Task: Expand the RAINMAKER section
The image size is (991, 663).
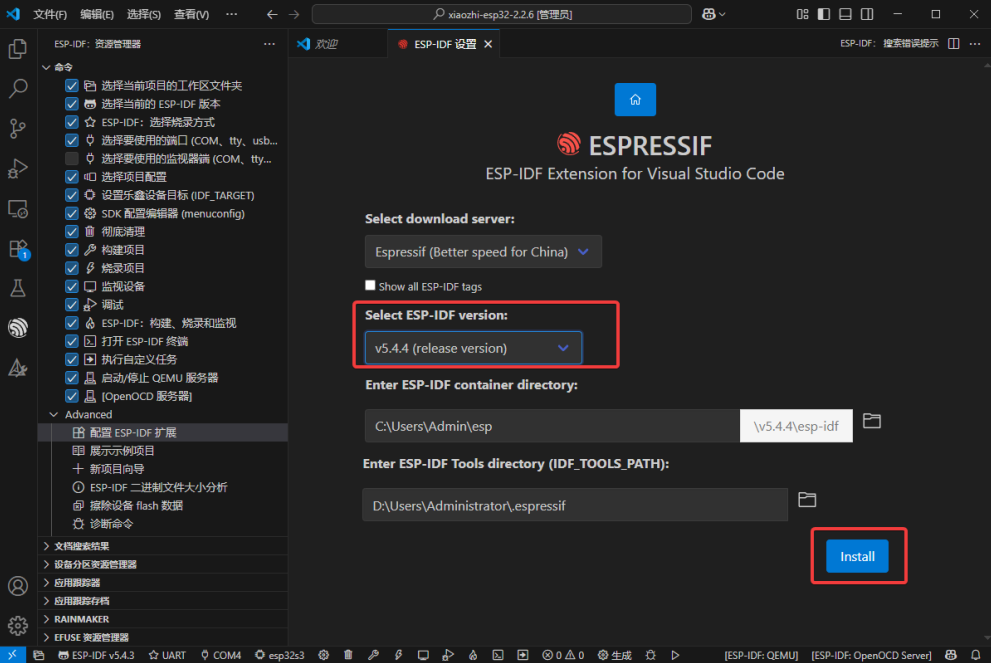Action: [46, 619]
